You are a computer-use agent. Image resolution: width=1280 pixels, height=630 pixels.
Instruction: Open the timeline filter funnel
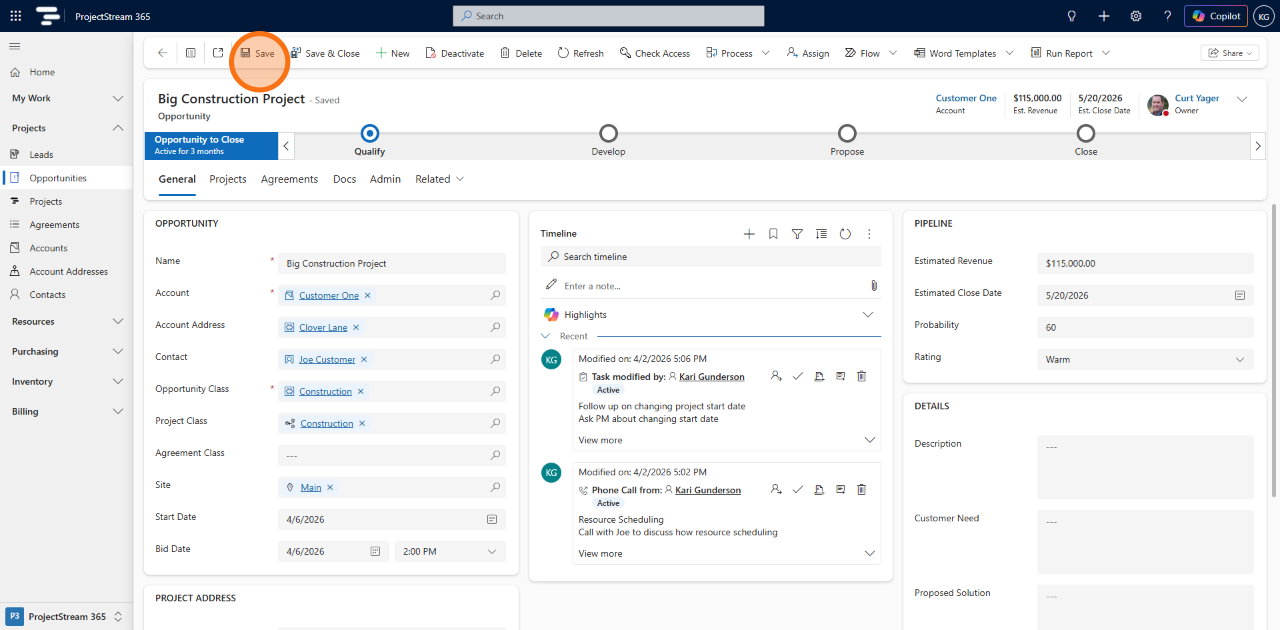pos(797,234)
